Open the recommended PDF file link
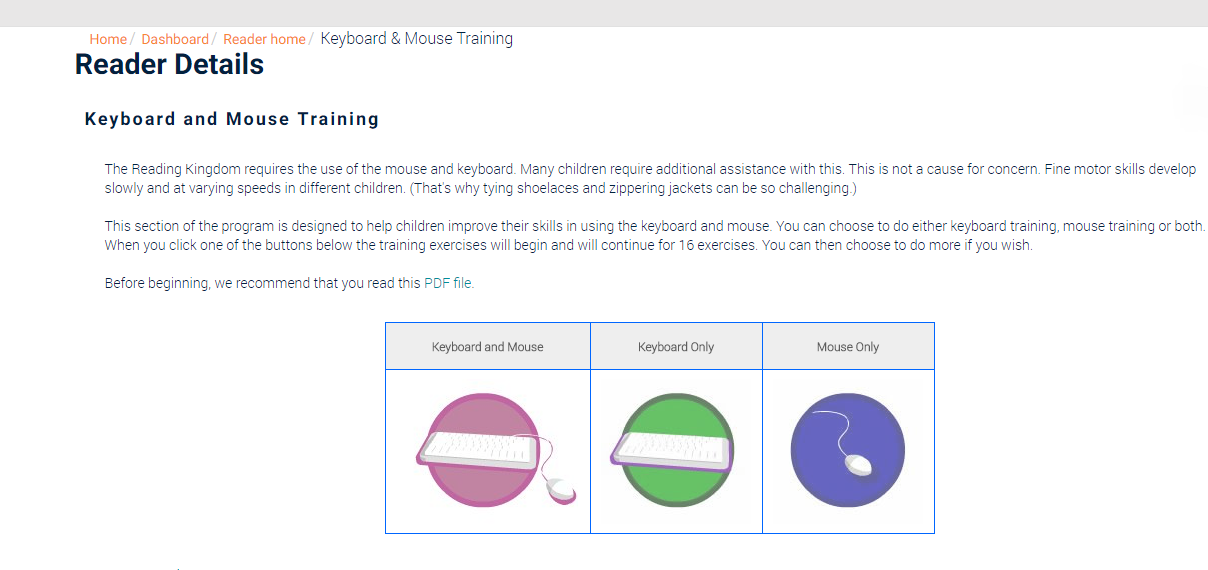 [x=437, y=283]
